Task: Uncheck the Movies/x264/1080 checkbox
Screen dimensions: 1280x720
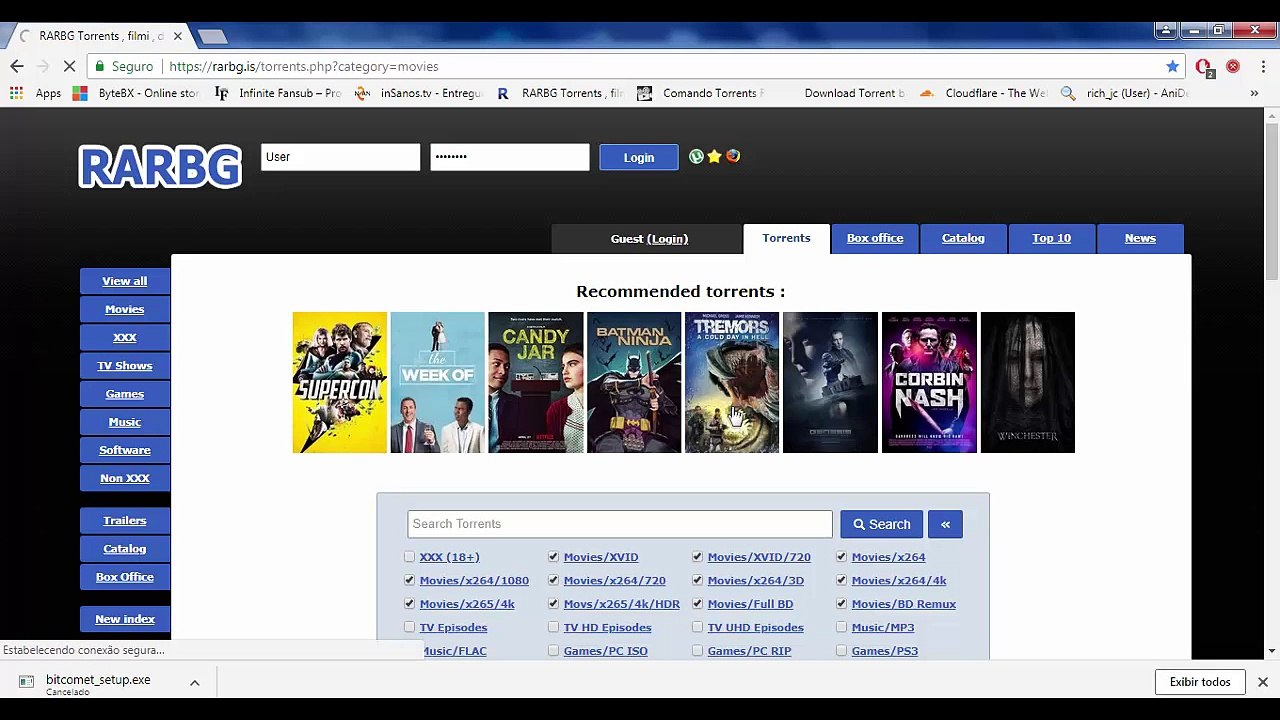Action: click(x=409, y=580)
